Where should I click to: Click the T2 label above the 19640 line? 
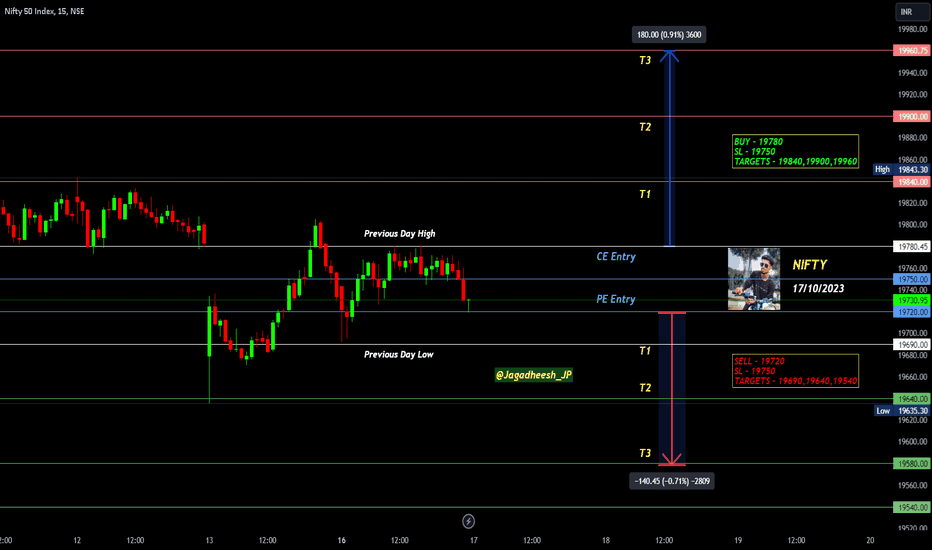(x=645, y=388)
